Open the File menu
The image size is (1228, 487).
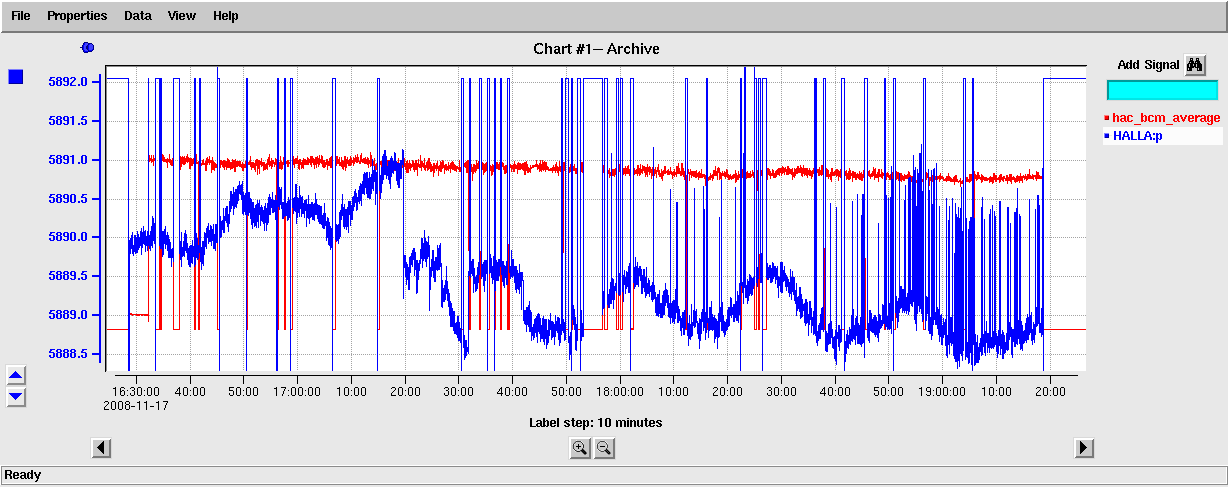pyautogui.click(x=20, y=16)
